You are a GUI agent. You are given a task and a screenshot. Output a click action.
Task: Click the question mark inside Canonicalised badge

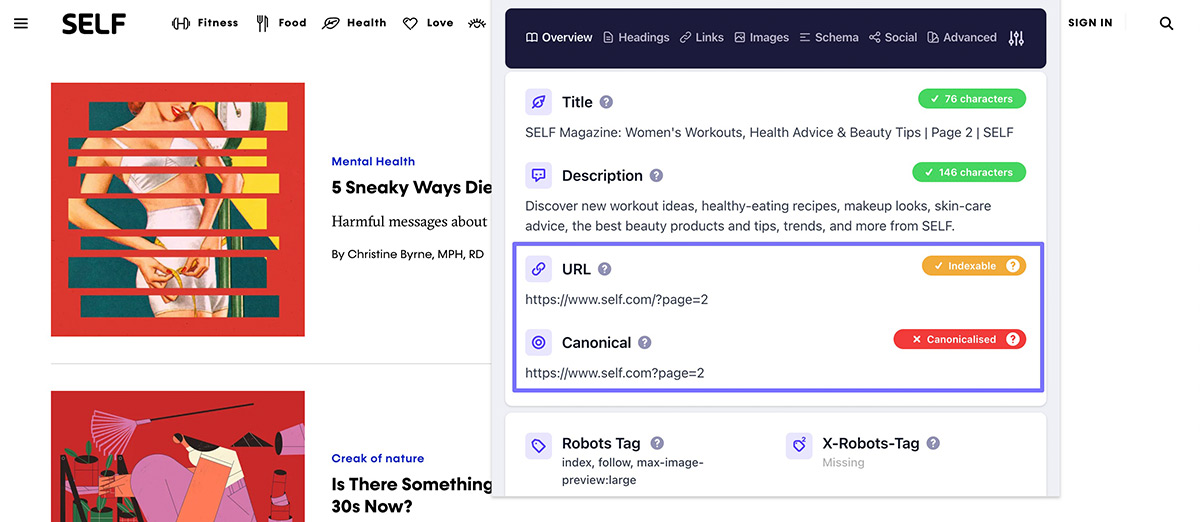tap(1013, 339)
